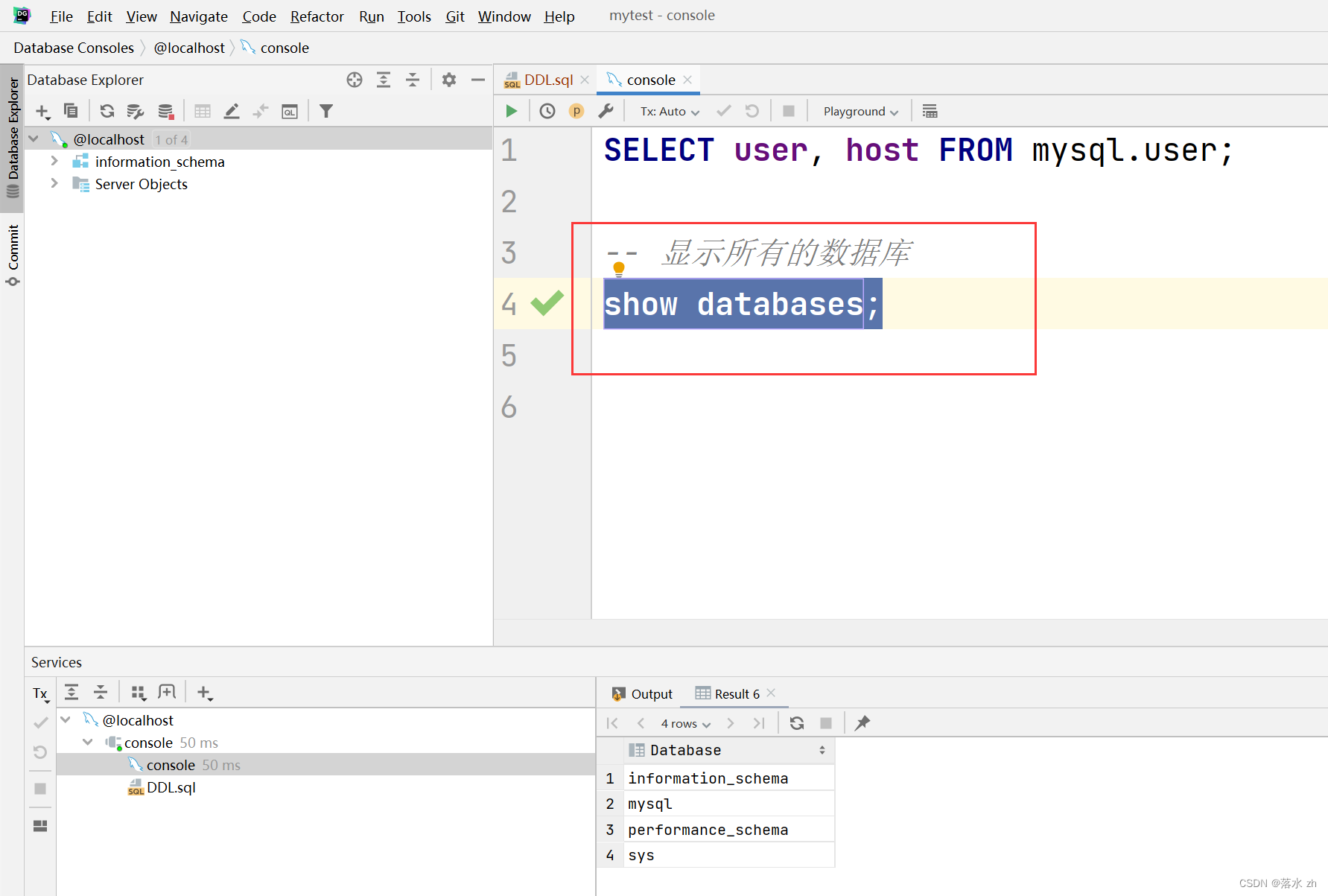Open Database Explorer gear options
Viewport: 1328px width, 896px height.
[449, 80]
